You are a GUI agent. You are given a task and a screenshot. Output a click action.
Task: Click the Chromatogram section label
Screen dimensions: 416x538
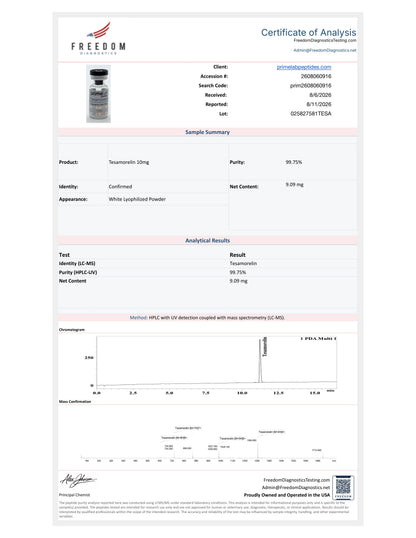pyautogui.click(x=72, y=329)
